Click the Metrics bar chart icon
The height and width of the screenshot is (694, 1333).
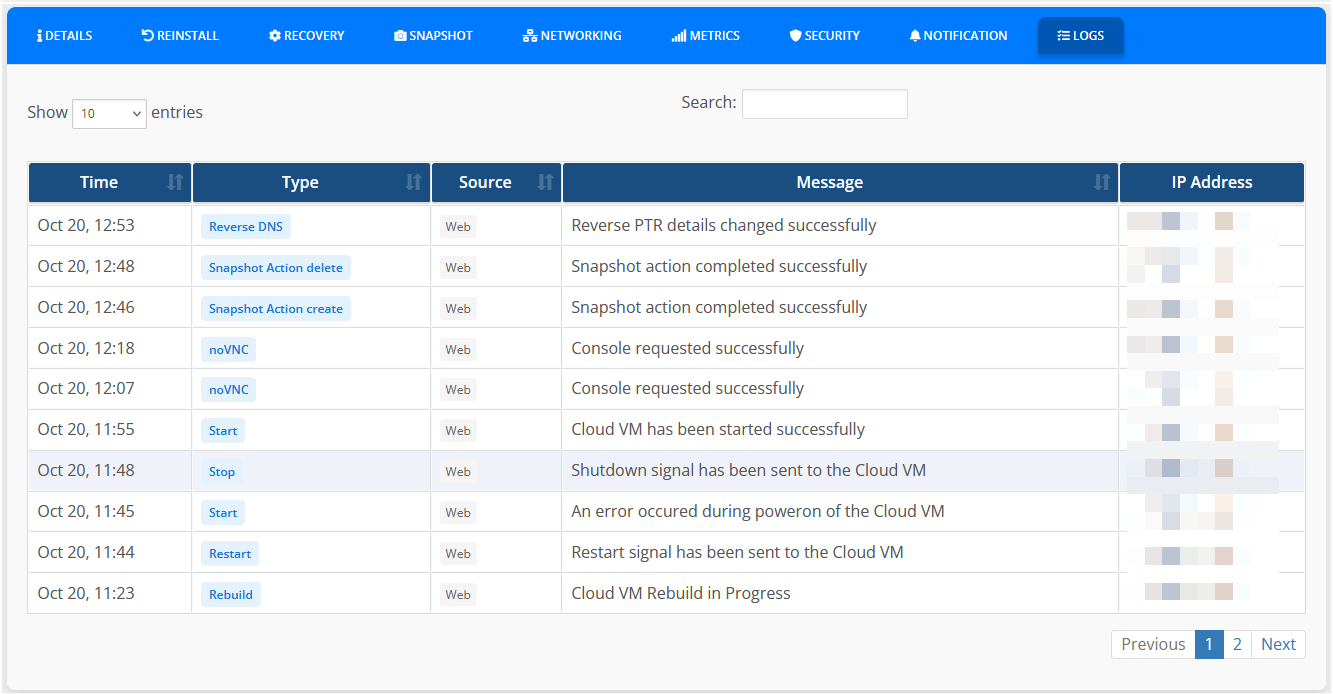coord(678,35)
